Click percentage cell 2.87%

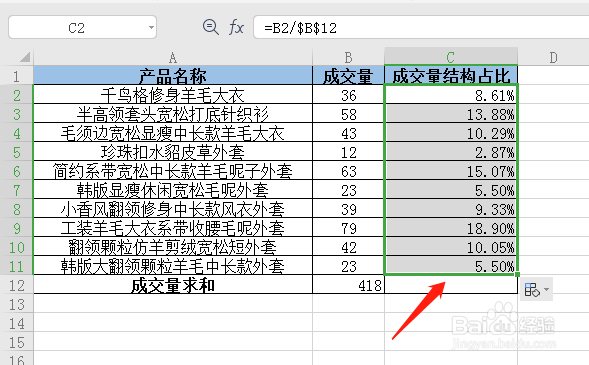pyautogui.click(x=451, y=152)
